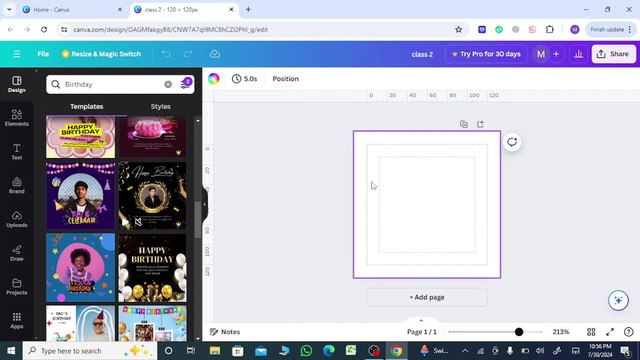Enter fullscreen present mode

pos(610,332)
